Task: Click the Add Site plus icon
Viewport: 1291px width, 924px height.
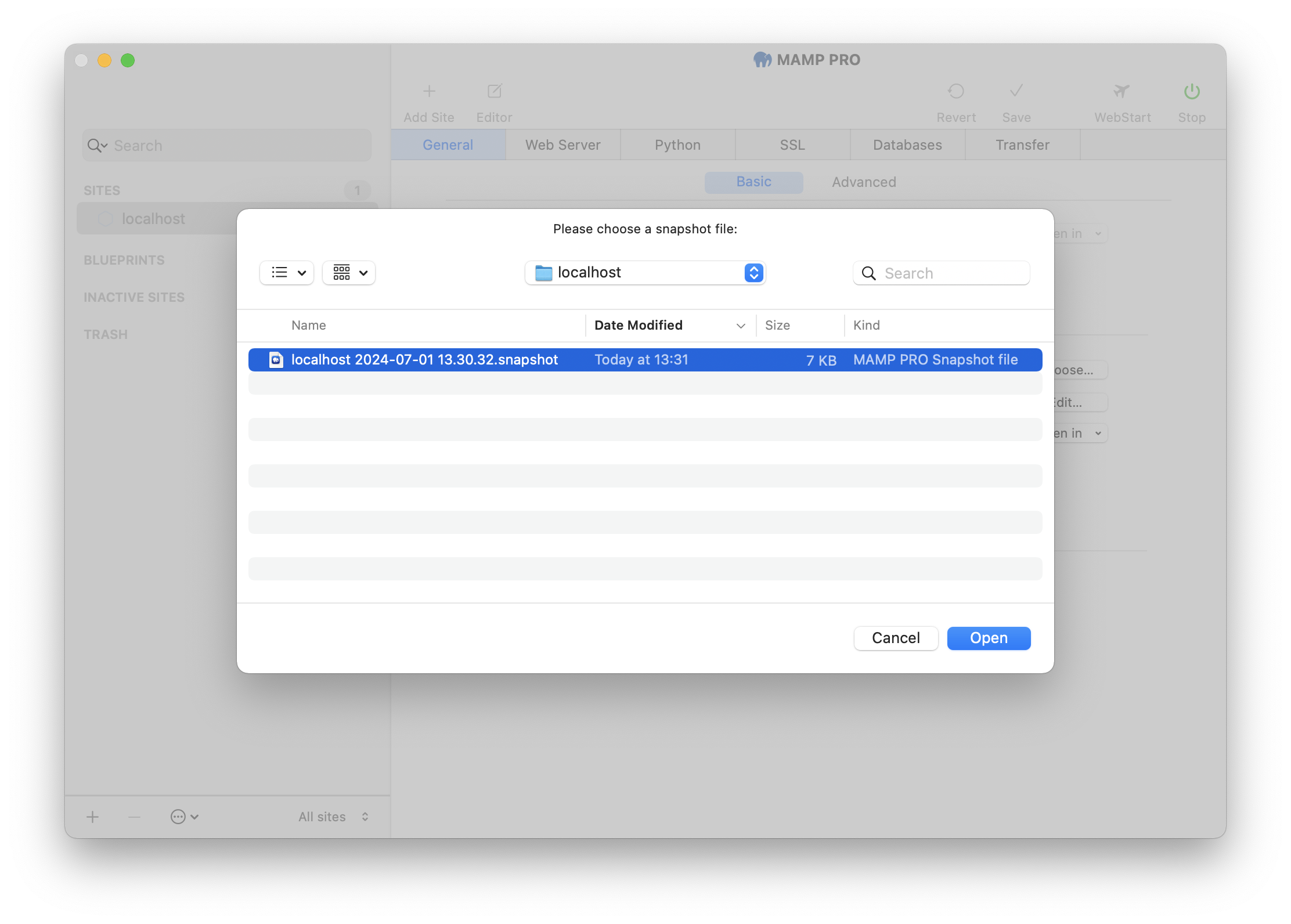Action: coord(429,91)
